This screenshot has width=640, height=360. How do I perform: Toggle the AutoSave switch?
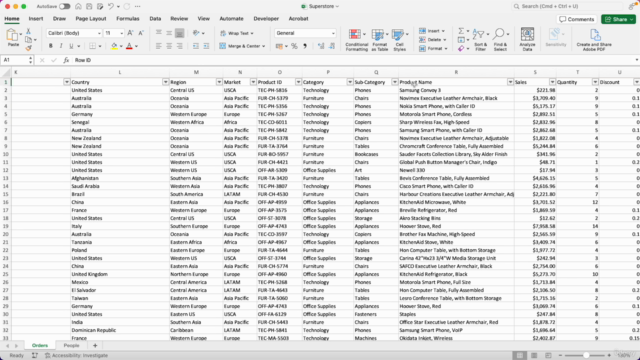pyautogui.click(x=64, y=6)
